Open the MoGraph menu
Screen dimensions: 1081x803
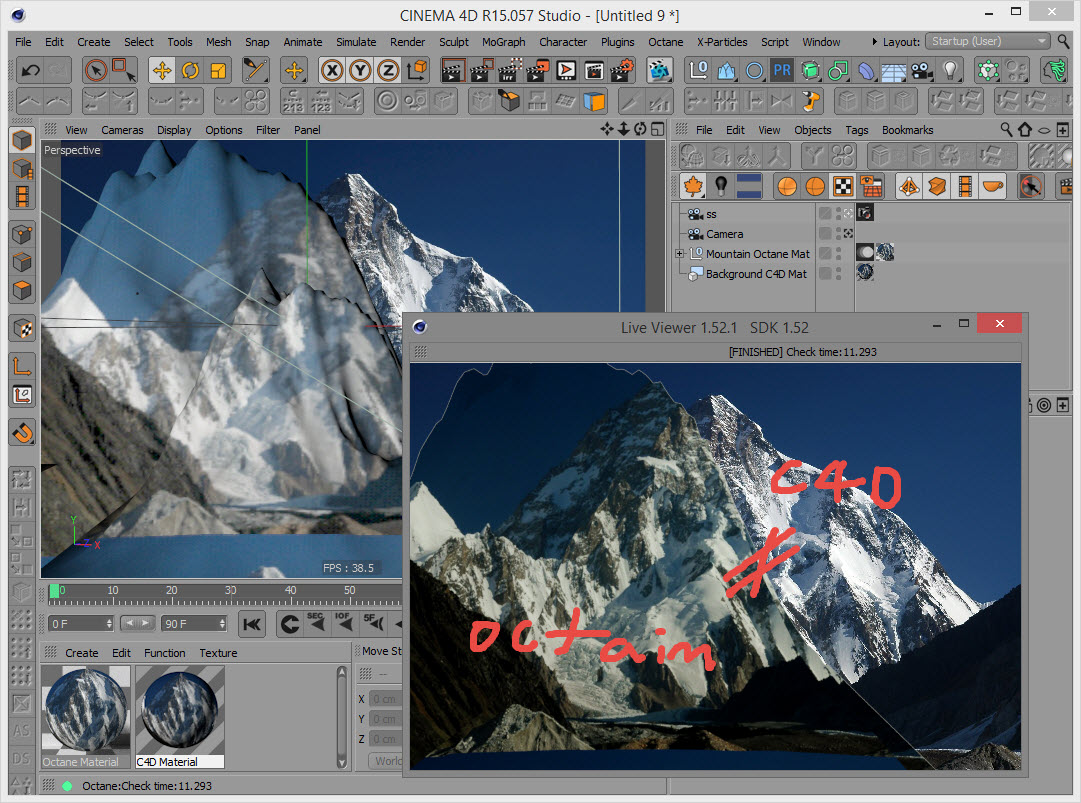tap(503, 42)
